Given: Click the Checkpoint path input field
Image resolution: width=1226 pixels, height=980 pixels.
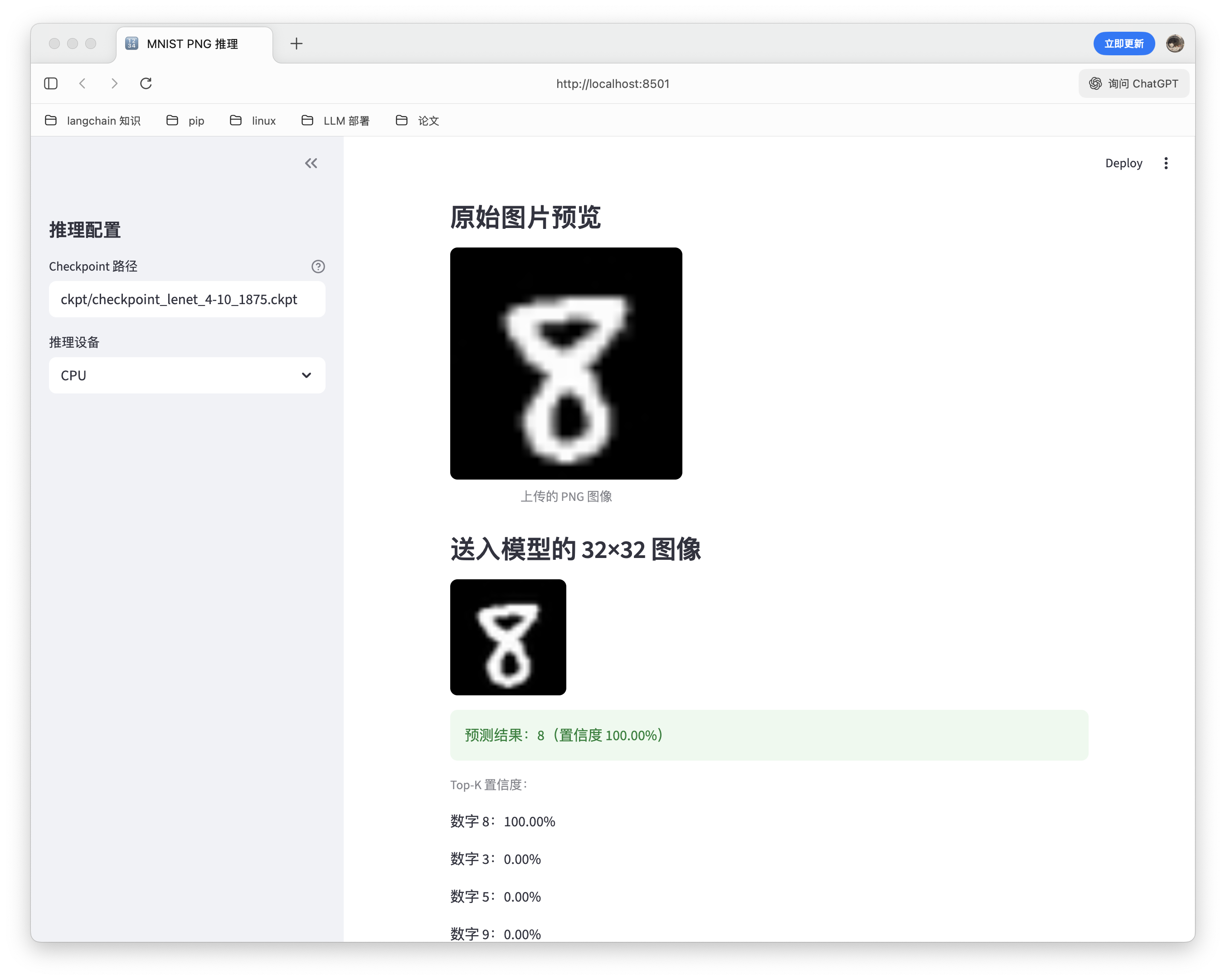Looking at the screenshot, I should (x=187, y=300).
